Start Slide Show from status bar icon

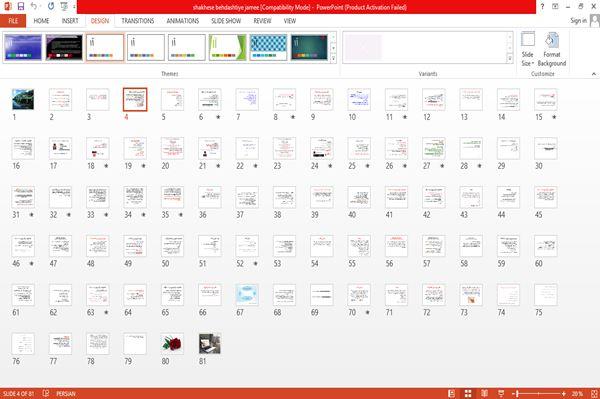(x=501, y=394)
